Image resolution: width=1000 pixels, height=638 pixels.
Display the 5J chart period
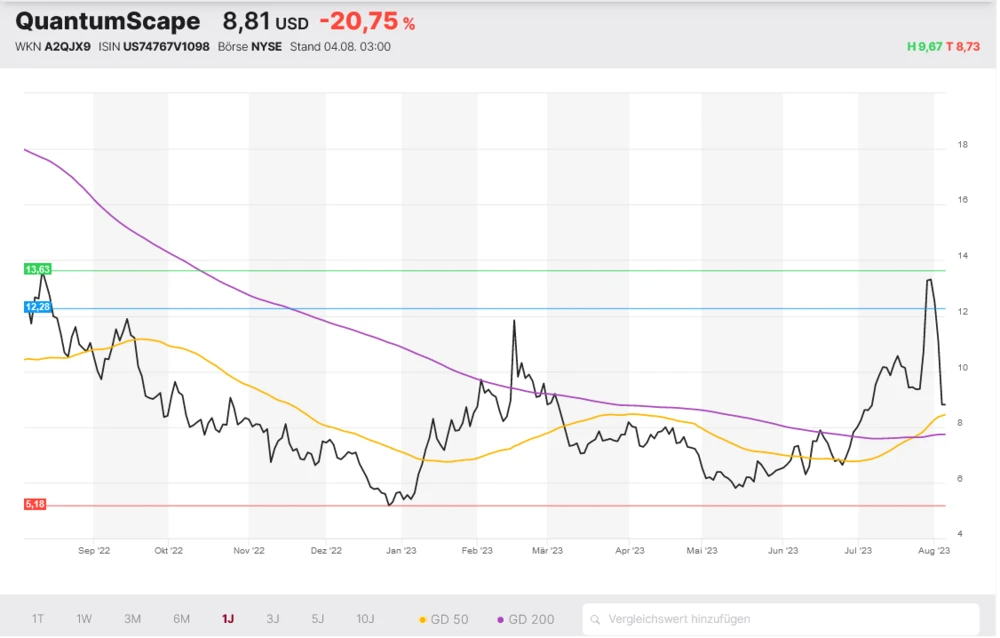[x=318, y=619]
